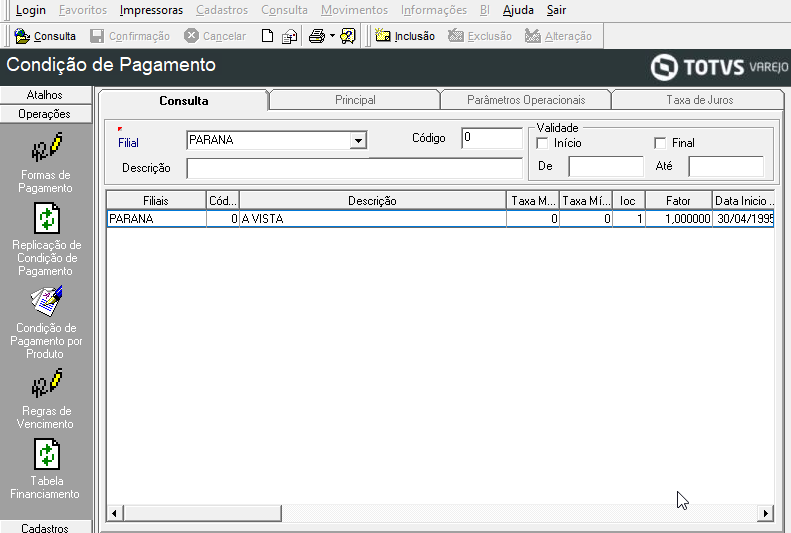The height and width of the screenshot is (533, 791).
Task: Click the Cadastros sidebar button at bottom
Action: pyautogui.click(x=45, y=527)
